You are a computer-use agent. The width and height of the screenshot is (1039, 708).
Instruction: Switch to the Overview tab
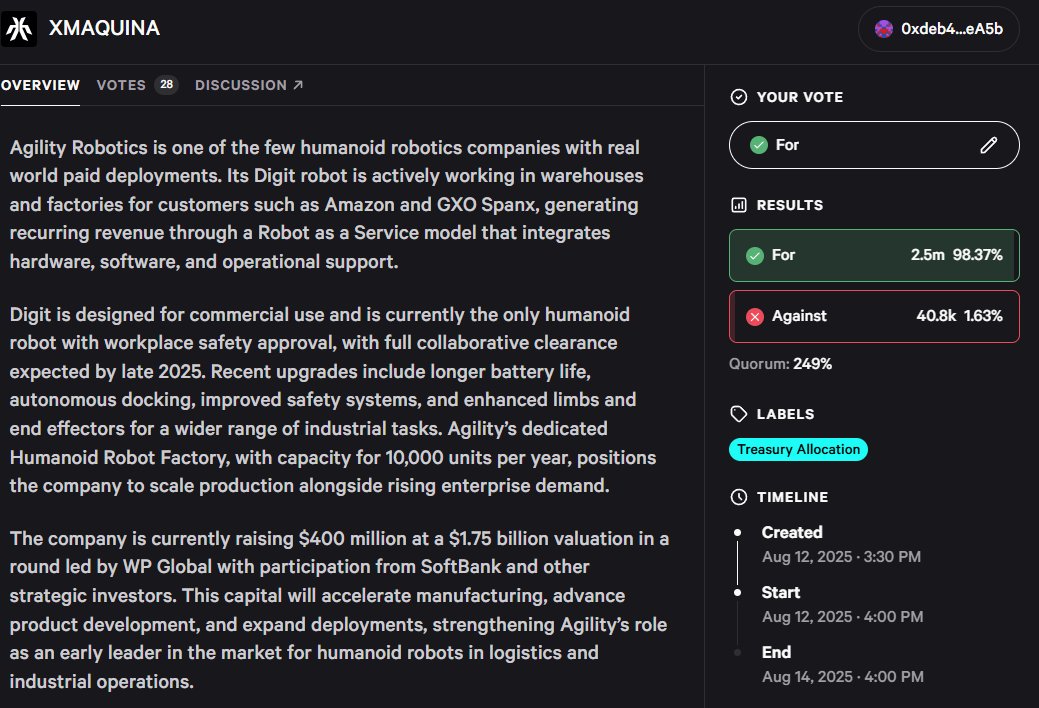(x=40, y=85)
